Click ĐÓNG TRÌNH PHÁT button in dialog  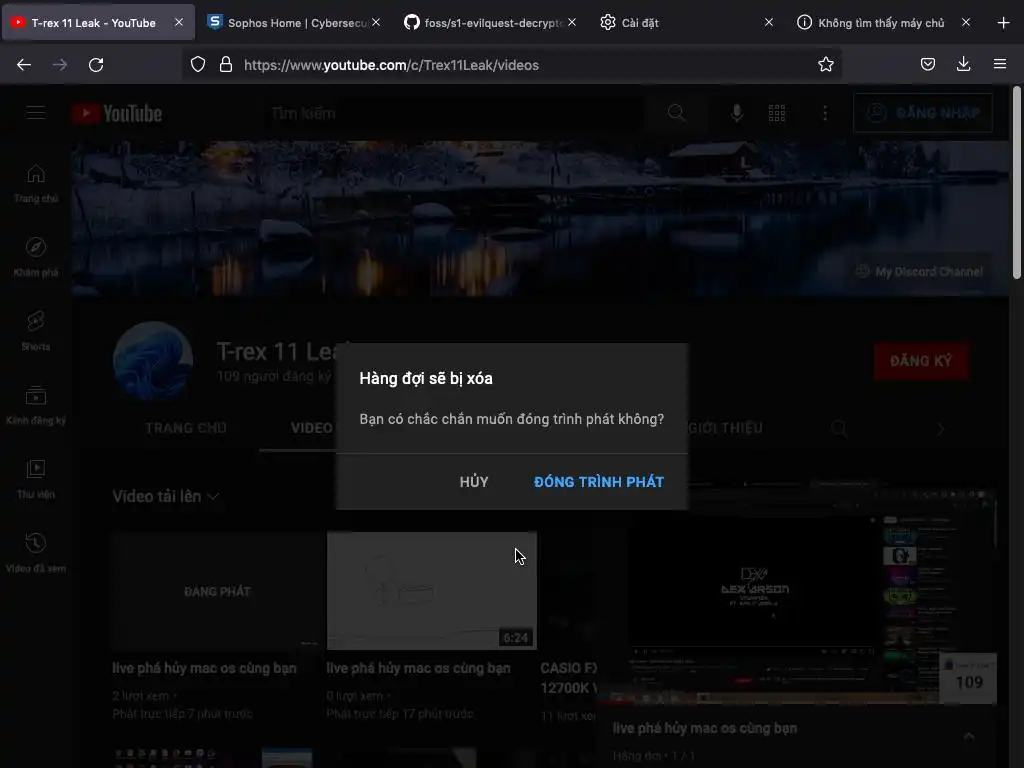coord(599,482)
